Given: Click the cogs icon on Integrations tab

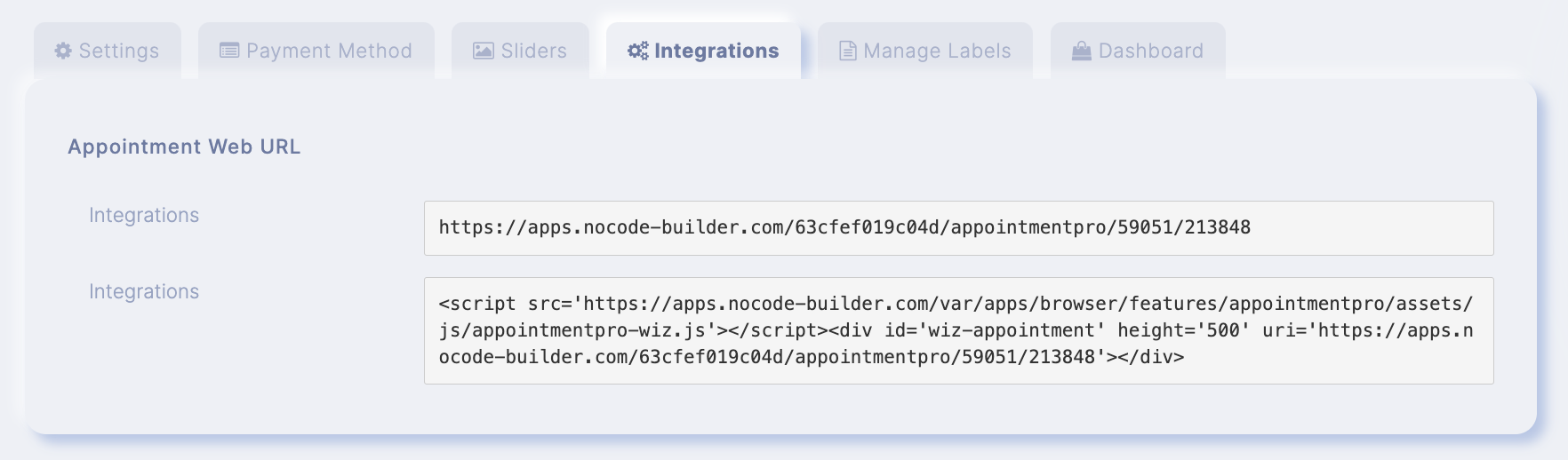Looking at the screenshot, I should click(638, 51).
